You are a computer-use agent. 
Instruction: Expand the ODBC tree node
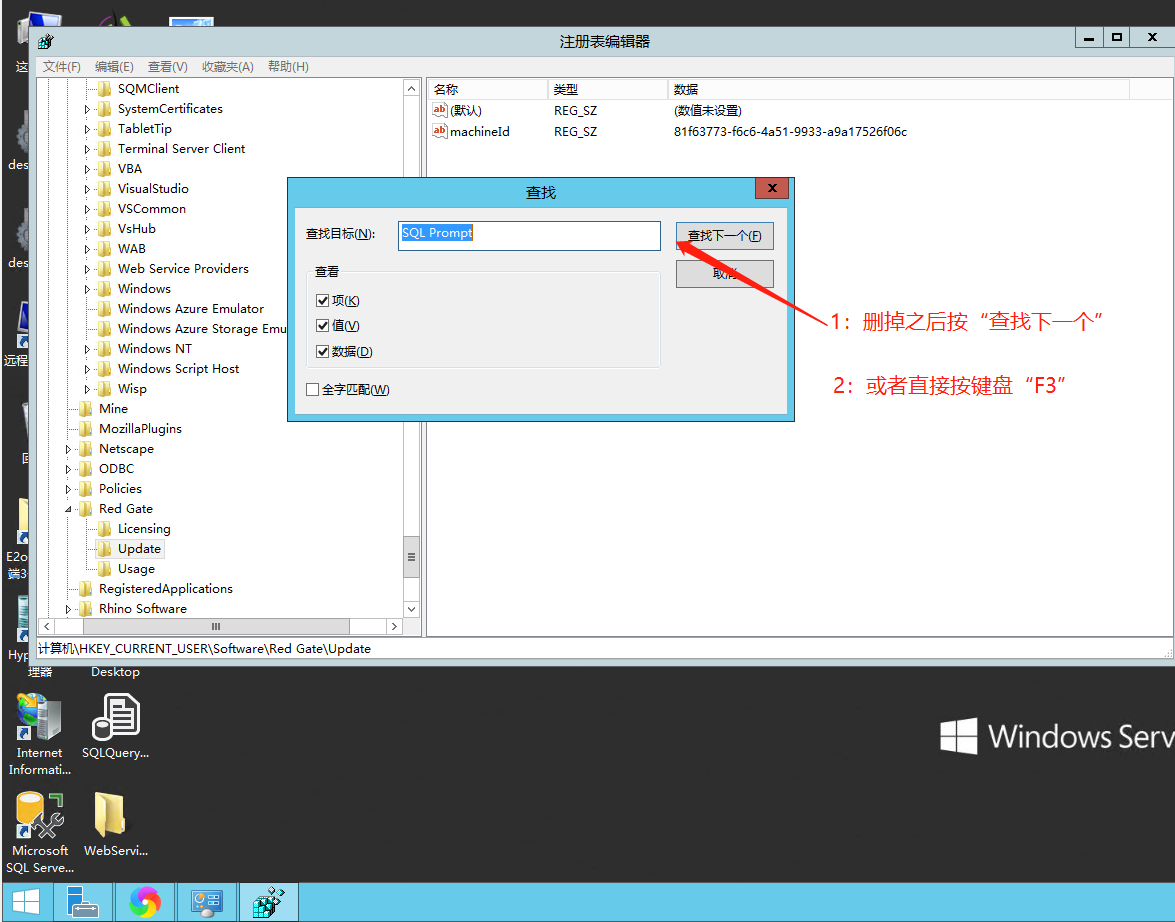[x=68, y=469]
